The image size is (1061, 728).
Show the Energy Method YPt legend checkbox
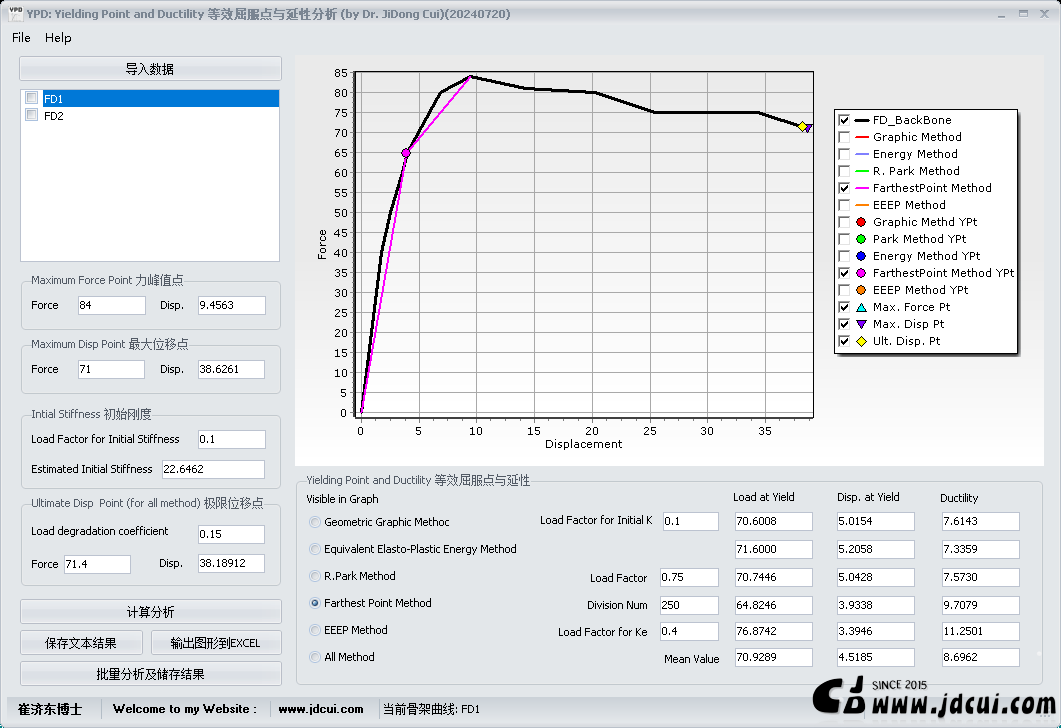tap(844, 256)
